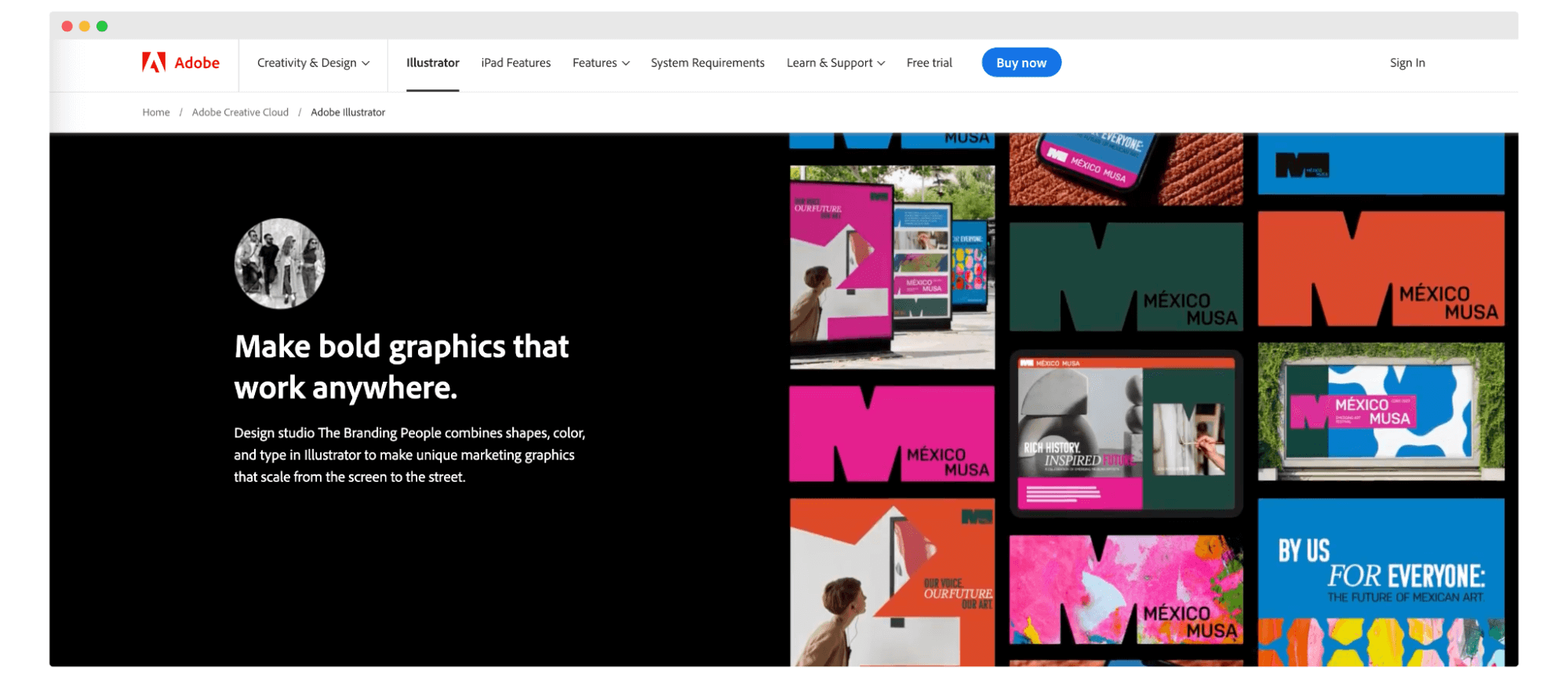
Task: Open the Free trial link
Action: (x=930, y=63)
